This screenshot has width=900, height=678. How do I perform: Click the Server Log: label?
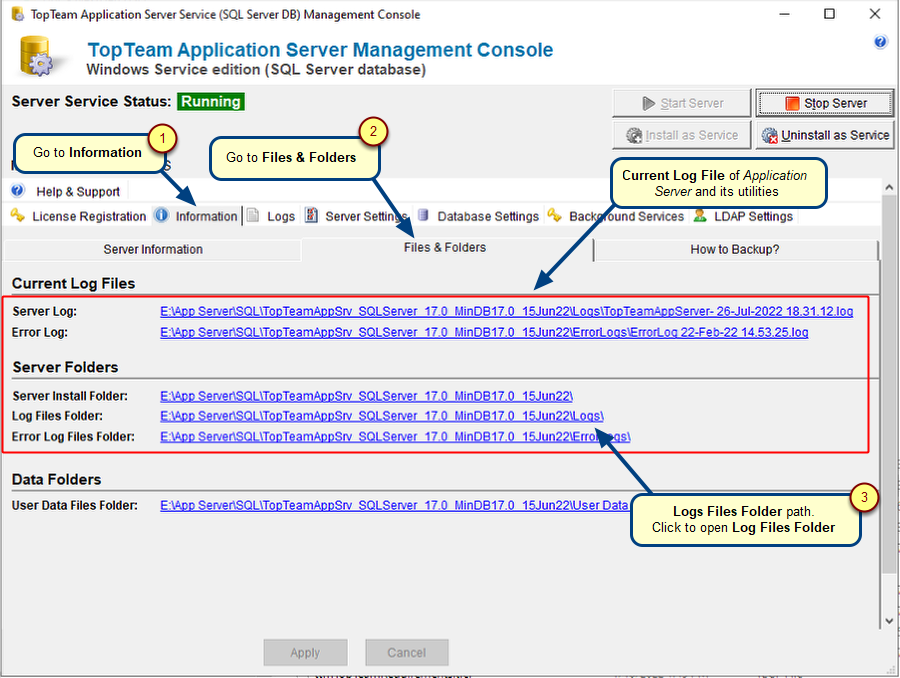coord(45,312)
